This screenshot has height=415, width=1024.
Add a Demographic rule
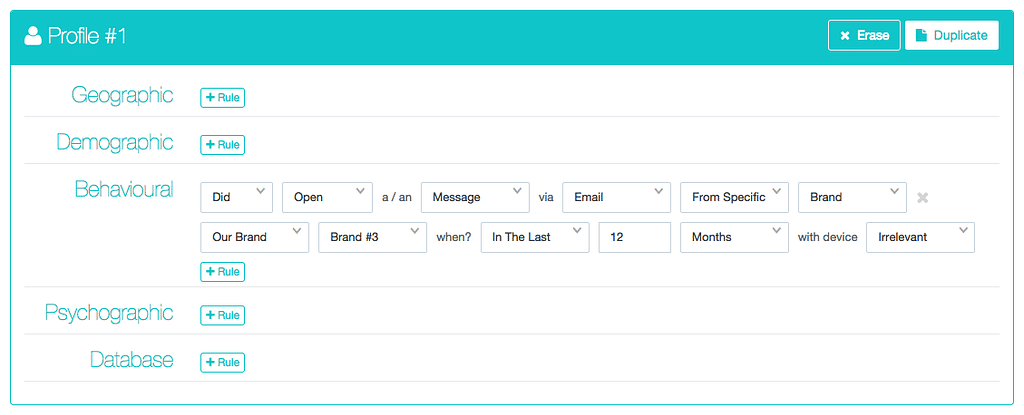click(222, 145)
